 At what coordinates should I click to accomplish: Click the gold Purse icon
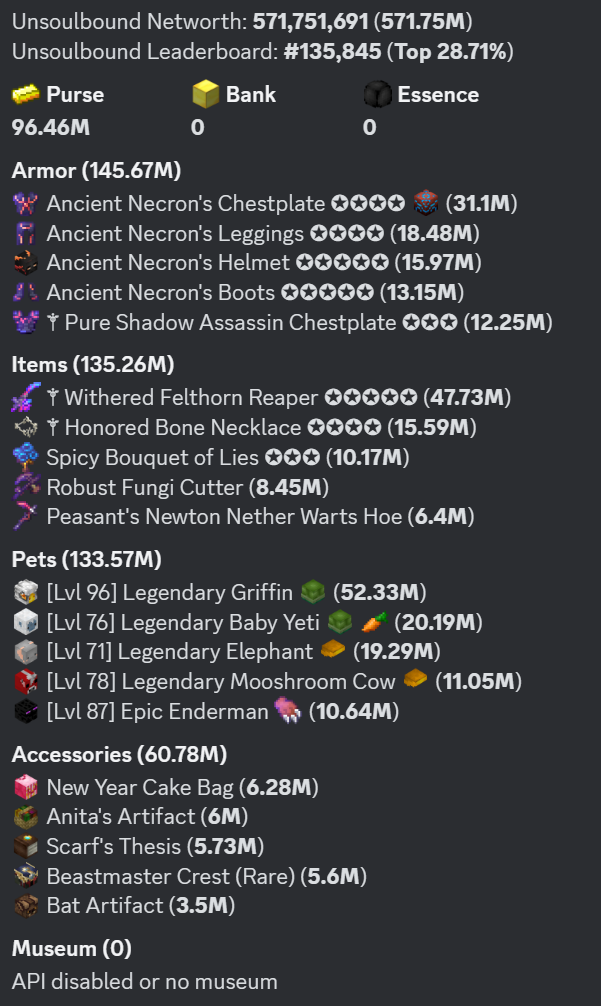click(26, 95)
